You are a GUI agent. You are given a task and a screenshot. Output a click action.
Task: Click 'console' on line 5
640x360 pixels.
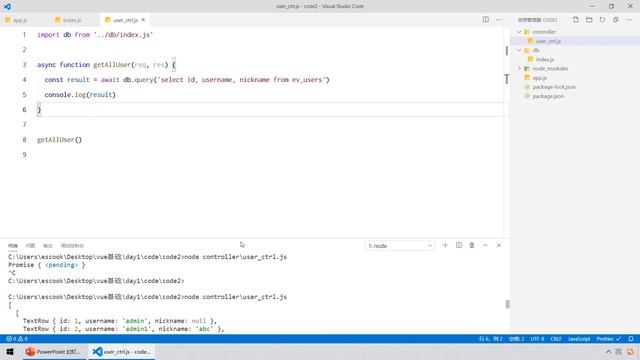(58, 95)
